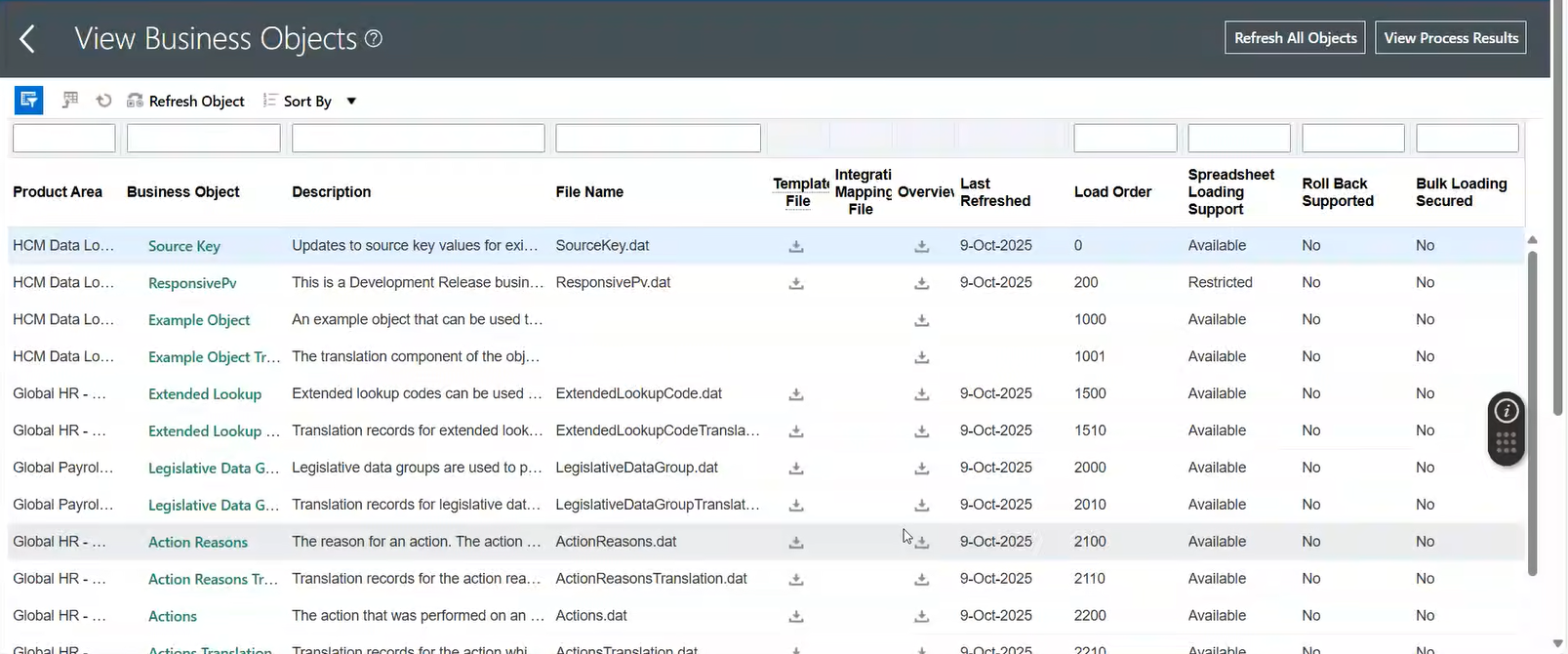The width and height of the screenshot is (1568, 654).
Task: Click the floating info assistant icon
Action: coord(1507,411)
